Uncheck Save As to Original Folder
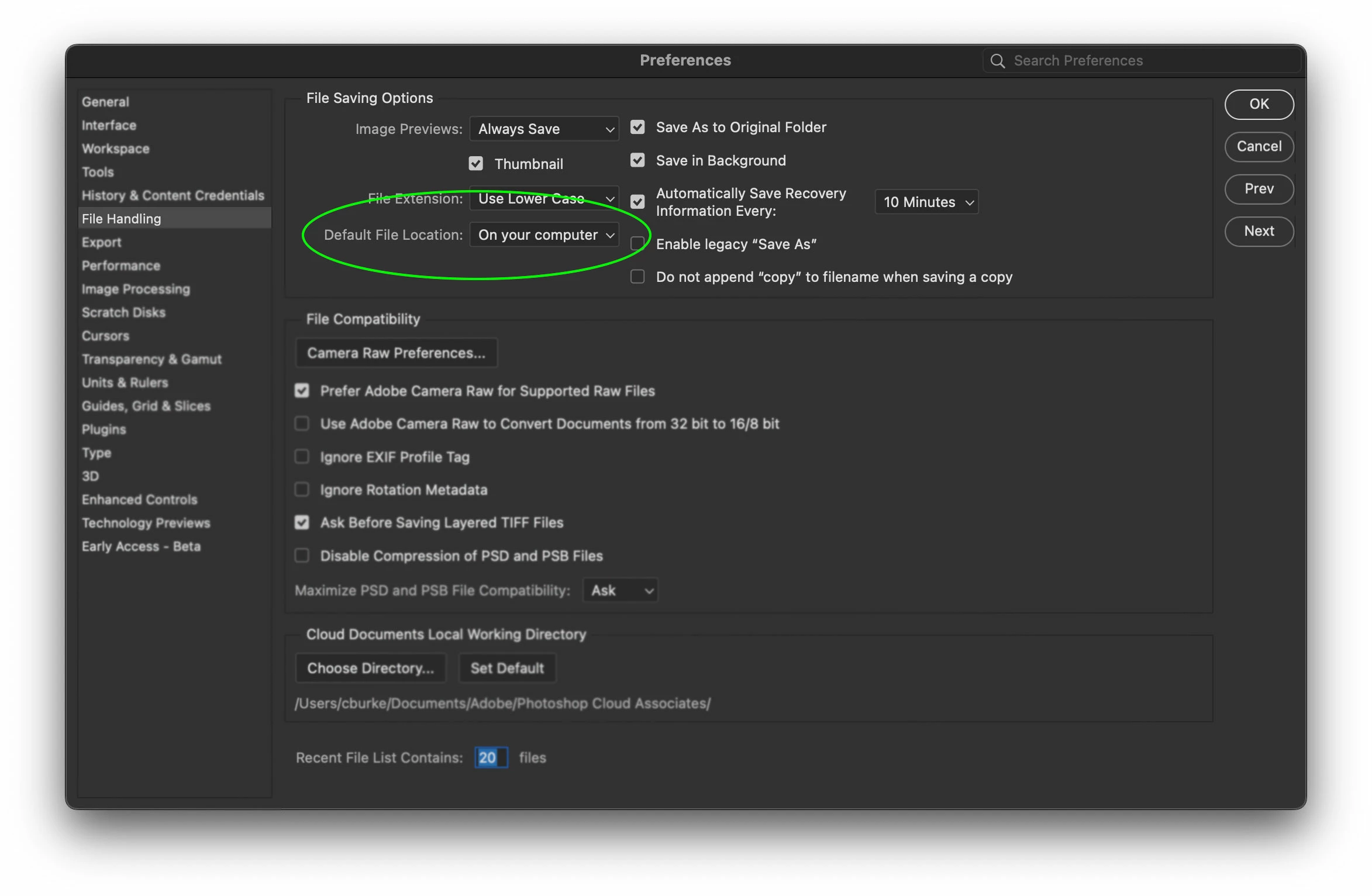 tap(637, 127)
